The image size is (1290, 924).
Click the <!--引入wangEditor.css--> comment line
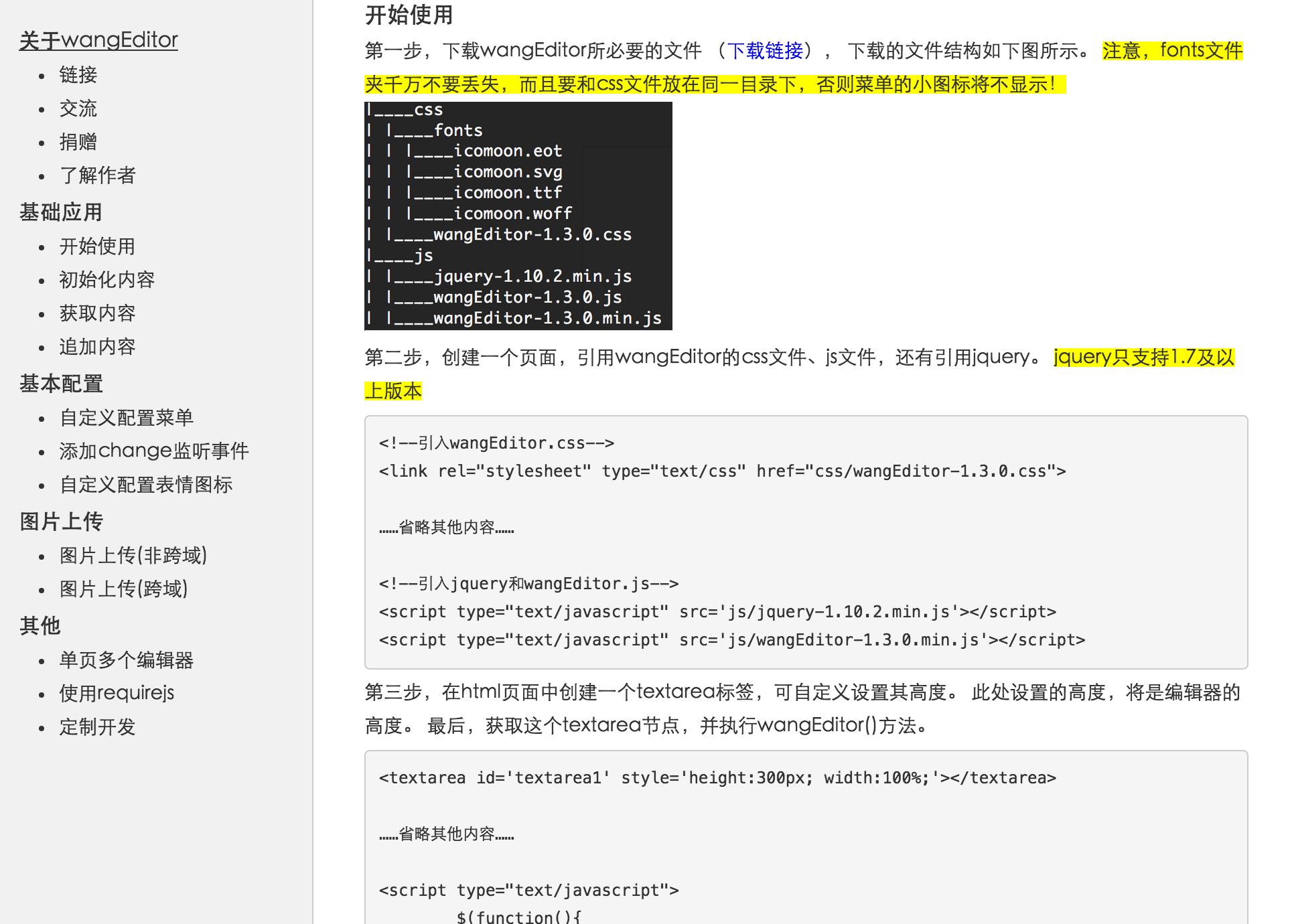496,443
